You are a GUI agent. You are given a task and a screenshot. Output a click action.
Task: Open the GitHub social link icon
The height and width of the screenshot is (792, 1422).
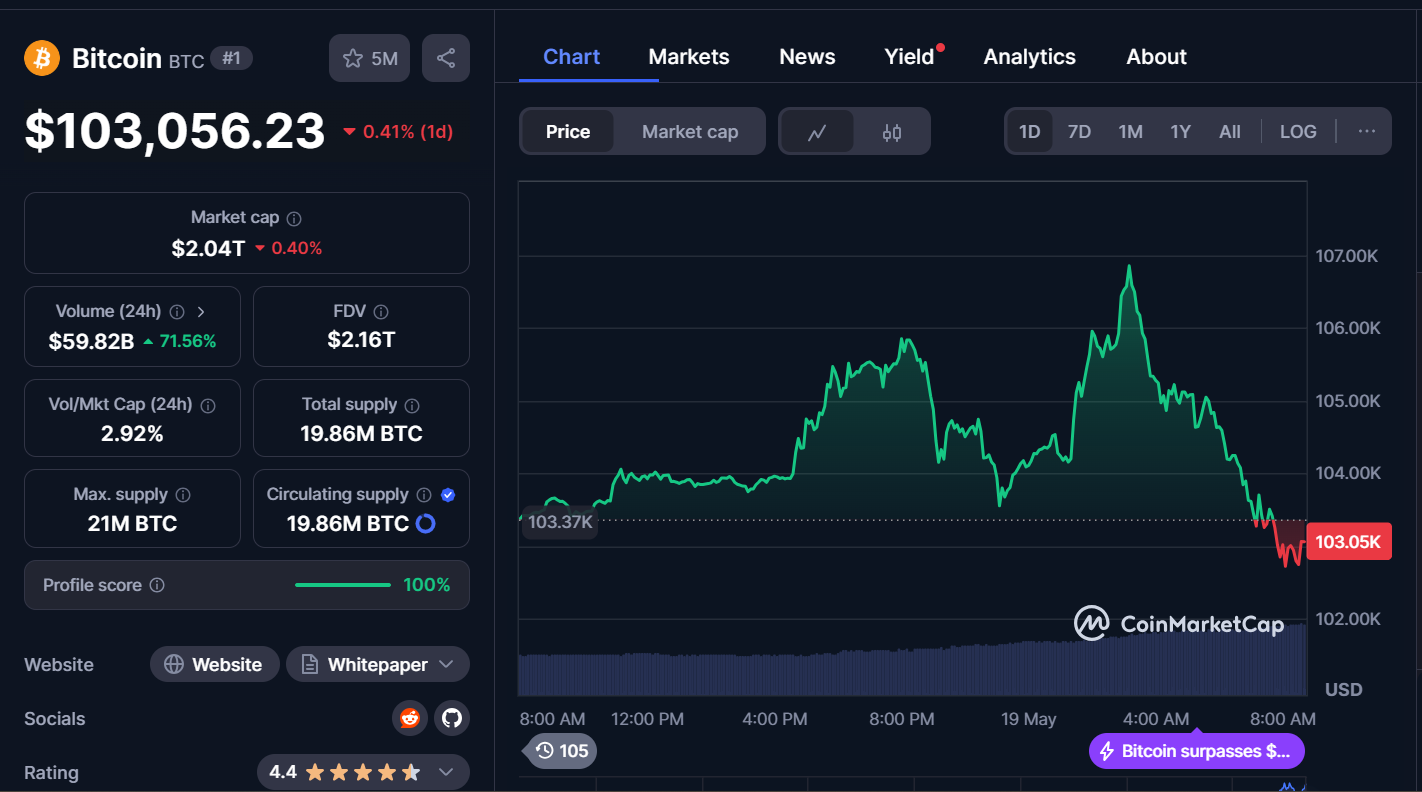pos(452,718)
